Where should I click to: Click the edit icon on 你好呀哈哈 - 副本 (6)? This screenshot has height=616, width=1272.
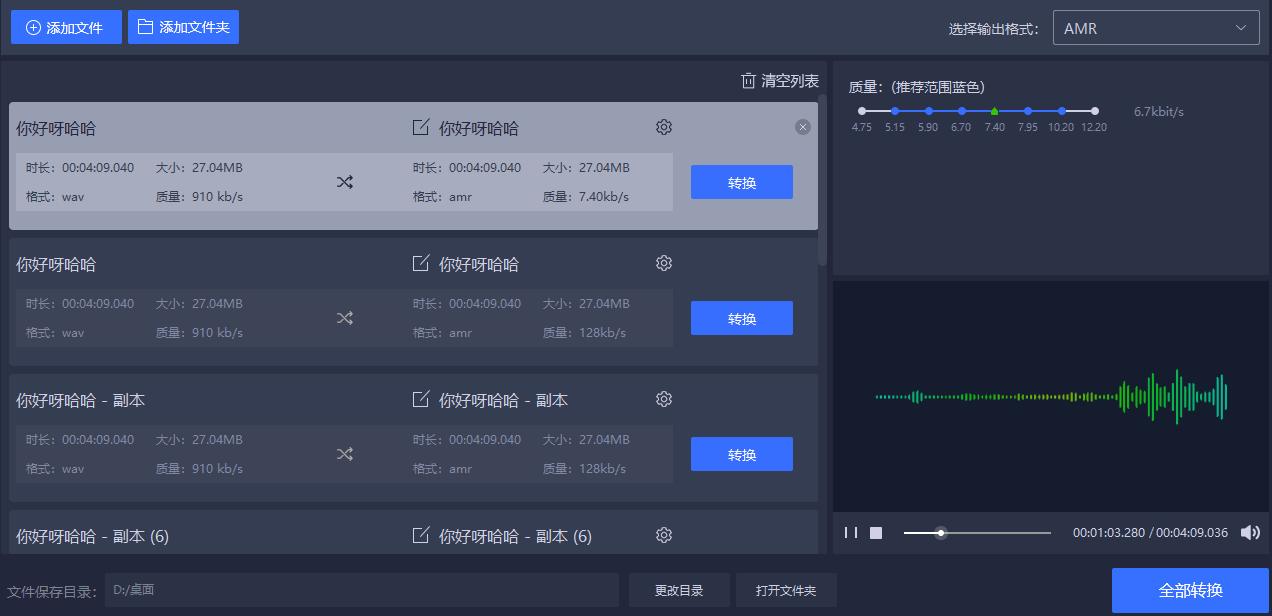(x=420, y=536)
